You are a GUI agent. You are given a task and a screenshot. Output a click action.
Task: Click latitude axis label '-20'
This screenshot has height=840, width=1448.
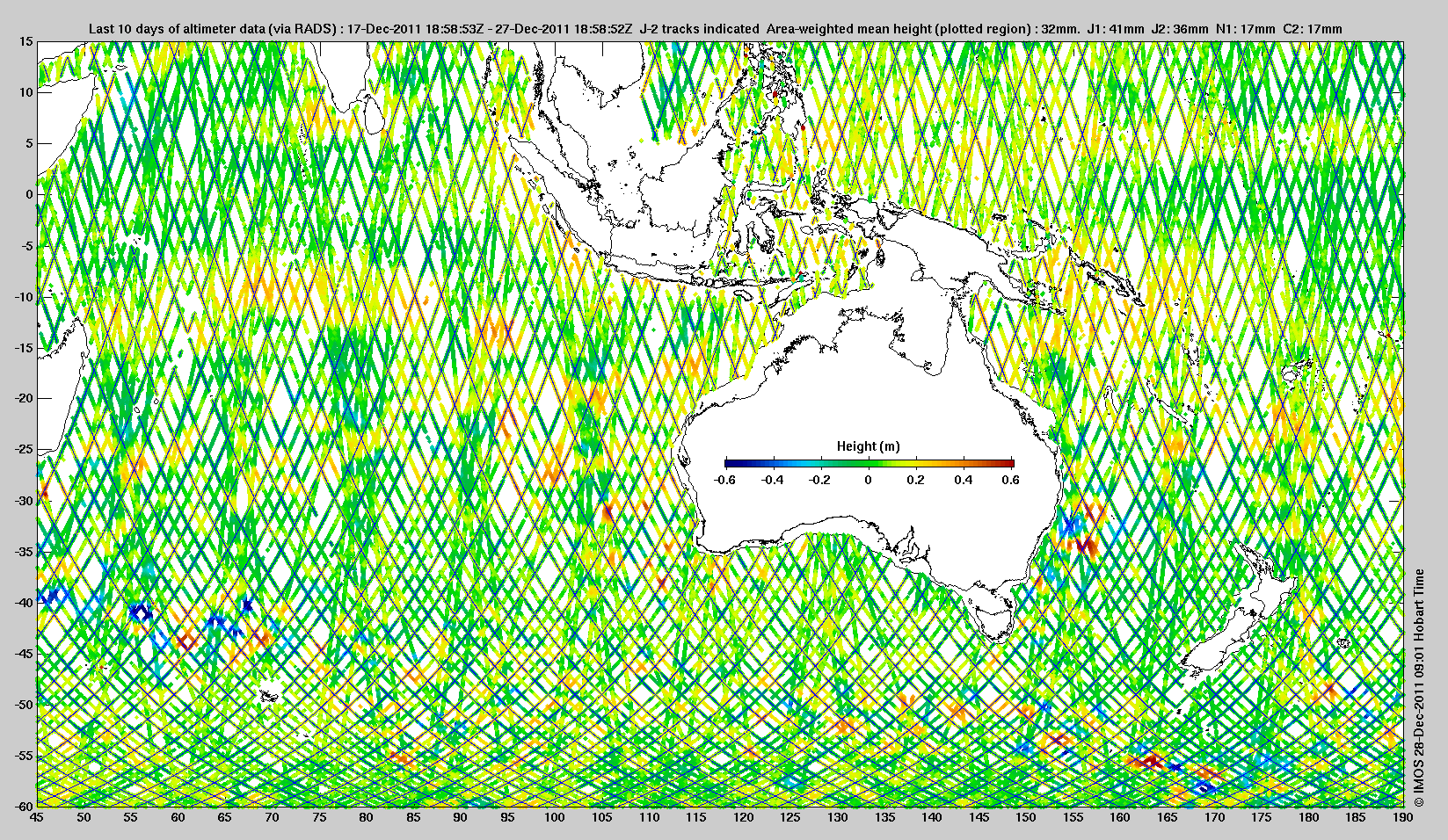point(24,398)
